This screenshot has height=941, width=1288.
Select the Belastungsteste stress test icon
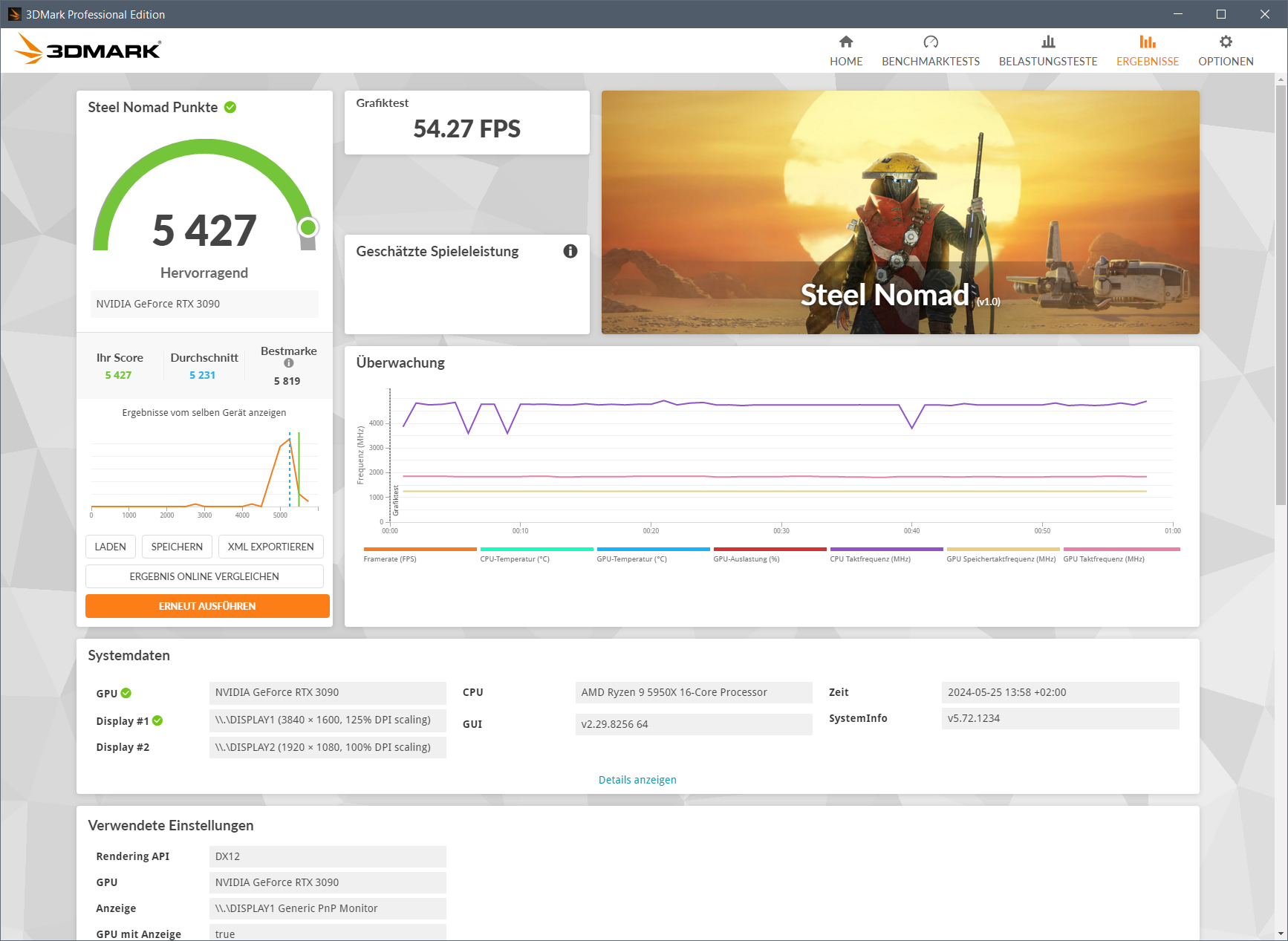point(1047,42)
